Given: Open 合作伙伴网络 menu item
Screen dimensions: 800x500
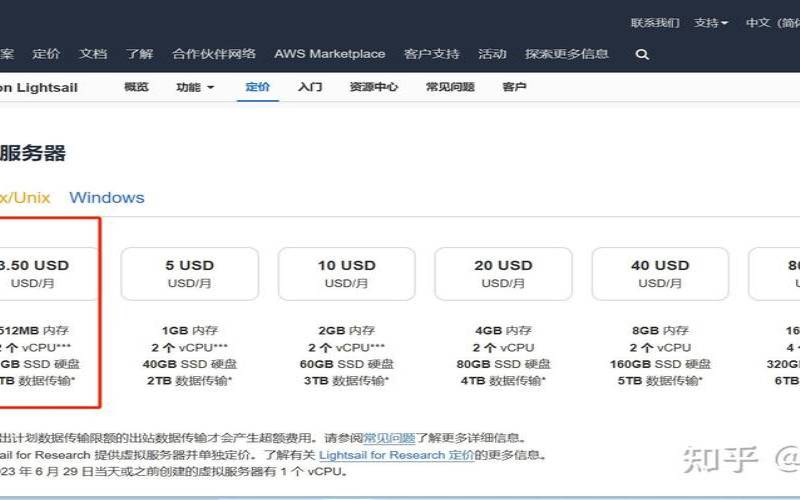Looking at the screenshot, I should (x=214, y=54).
